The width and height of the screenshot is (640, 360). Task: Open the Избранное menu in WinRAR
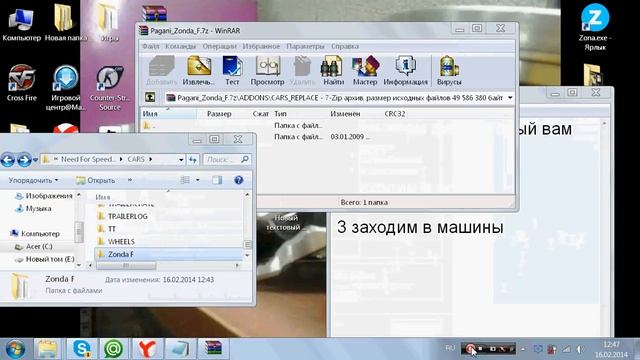coord(261,46)
